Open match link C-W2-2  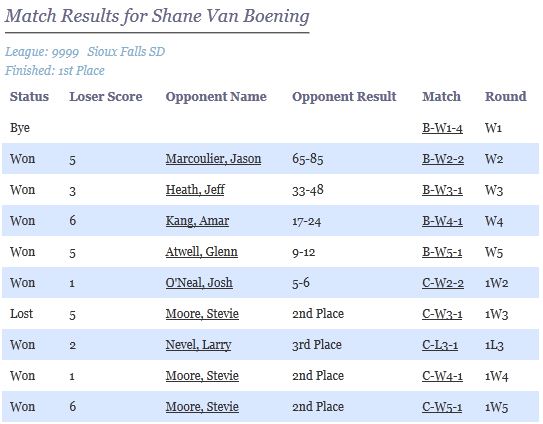pyautogui.click(x=443, y=283)
